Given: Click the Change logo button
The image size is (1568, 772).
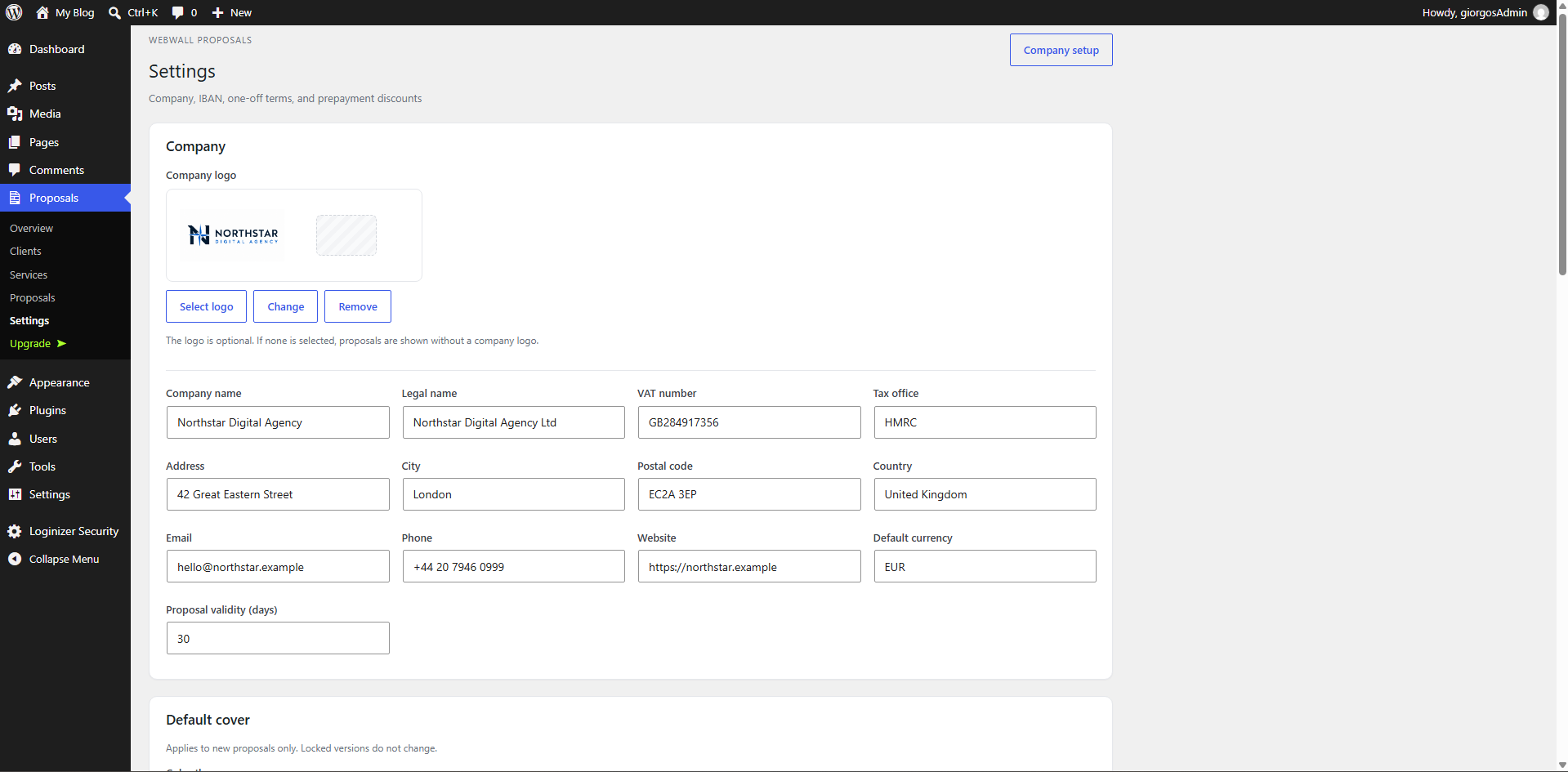Looking at the screenshot, I should pos(285,306).
